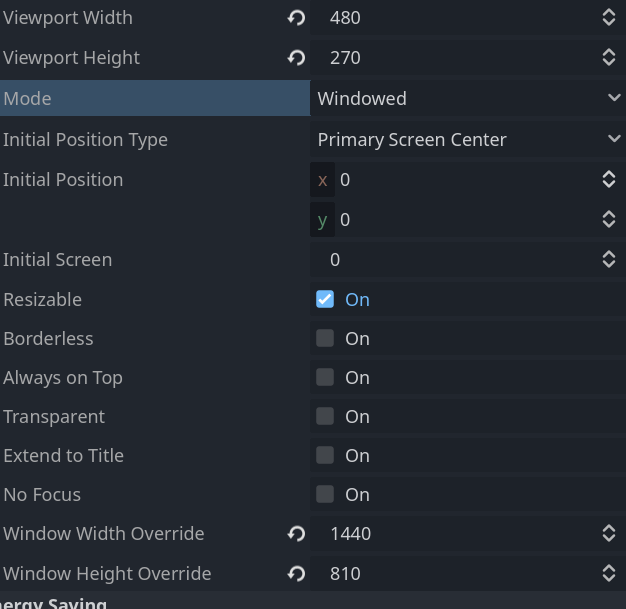The width and height of the screenshot is (626, 609).
Task: Revert Window Width Override to default
Action: coord(296,534)
